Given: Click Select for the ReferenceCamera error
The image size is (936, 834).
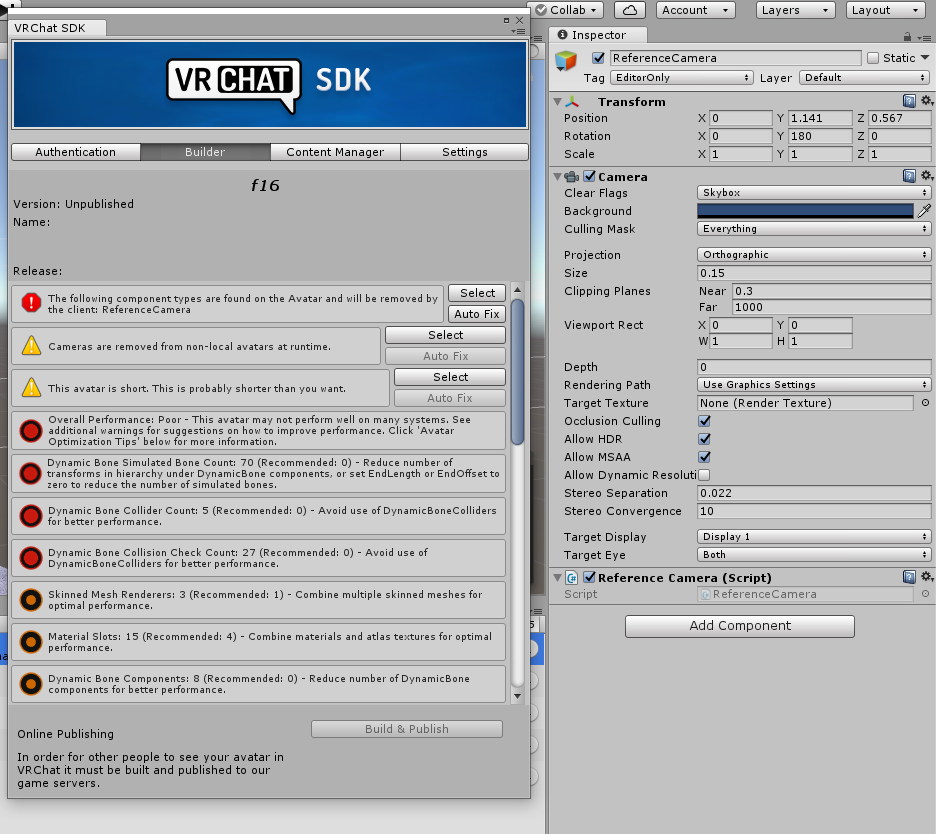Looking at the screenshot, I should pyautogui.click(x=476, y=293).
